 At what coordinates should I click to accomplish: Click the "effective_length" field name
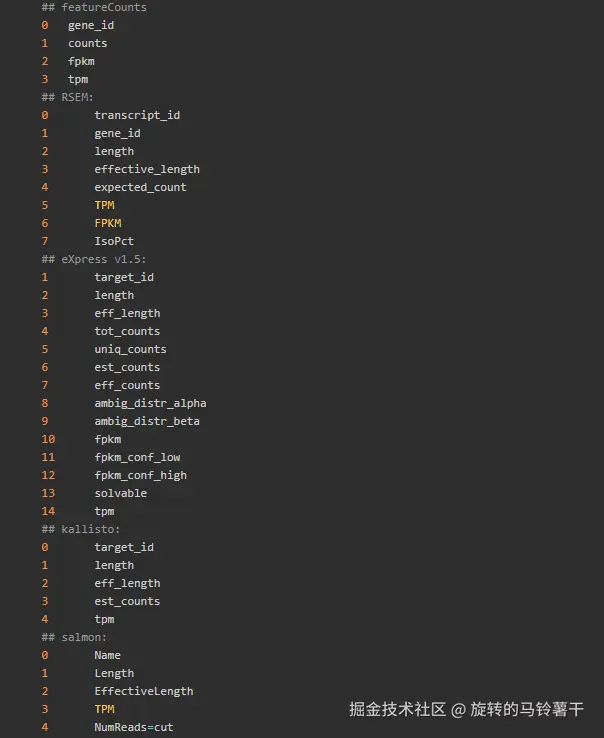[147, 169]
